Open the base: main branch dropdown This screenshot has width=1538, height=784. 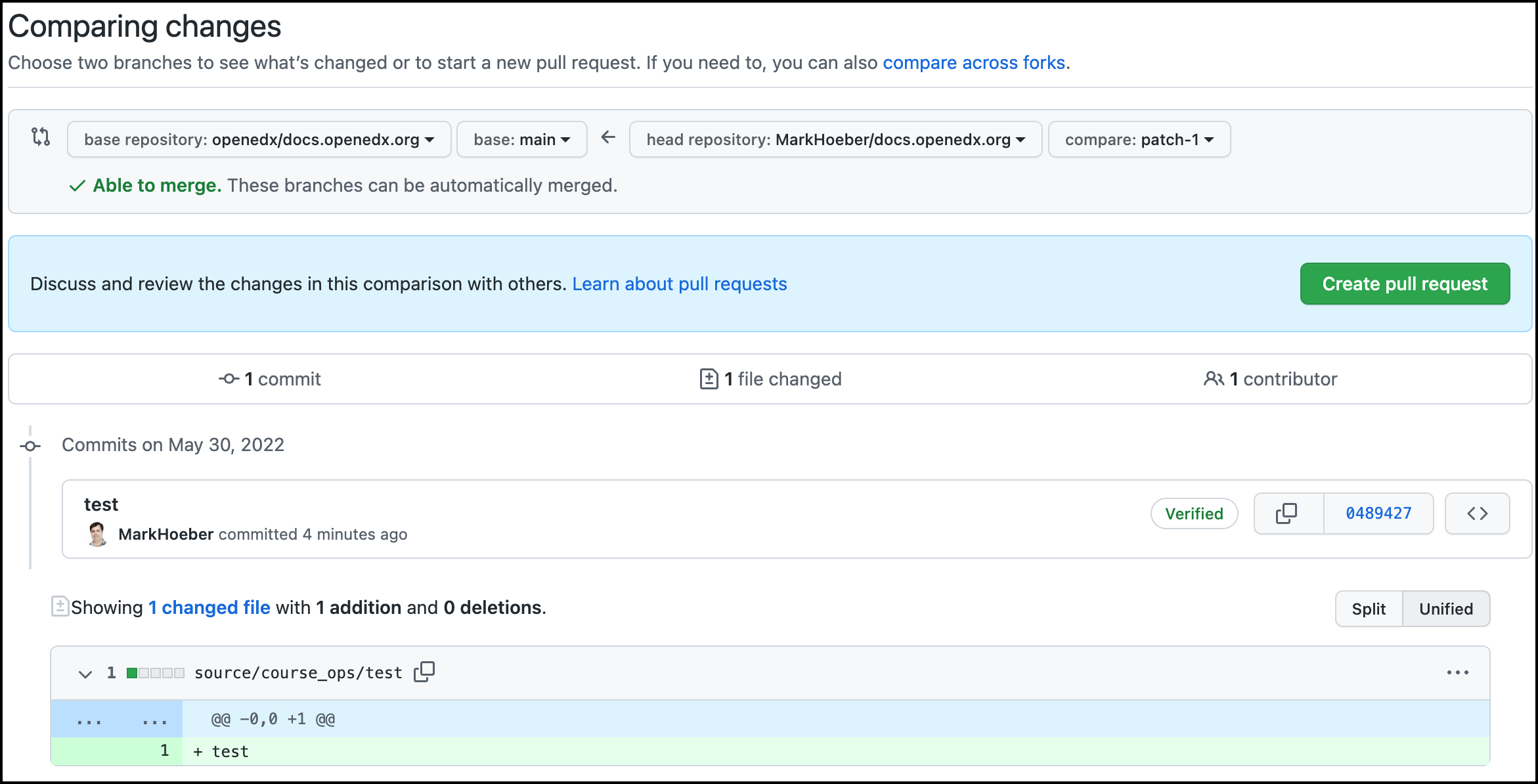[x=521, y=139]
